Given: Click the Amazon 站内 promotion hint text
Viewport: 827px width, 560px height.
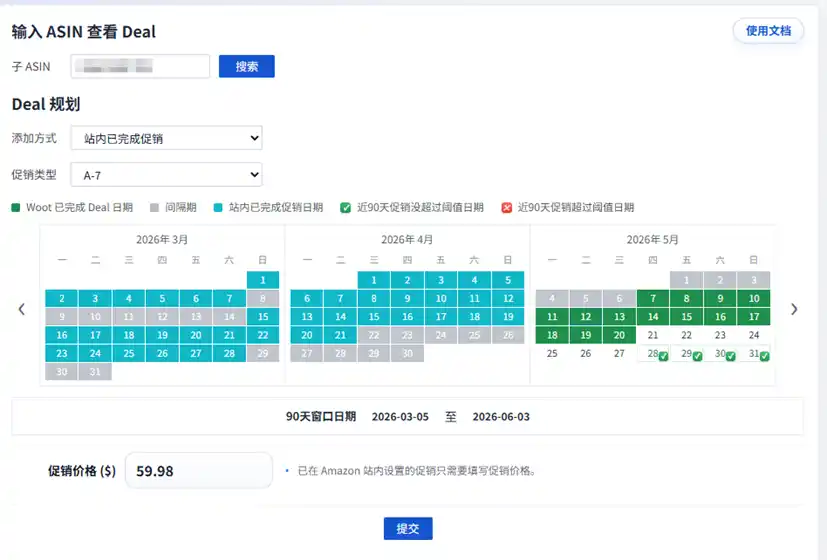Looking at the screenshot, I should (417, 470).
